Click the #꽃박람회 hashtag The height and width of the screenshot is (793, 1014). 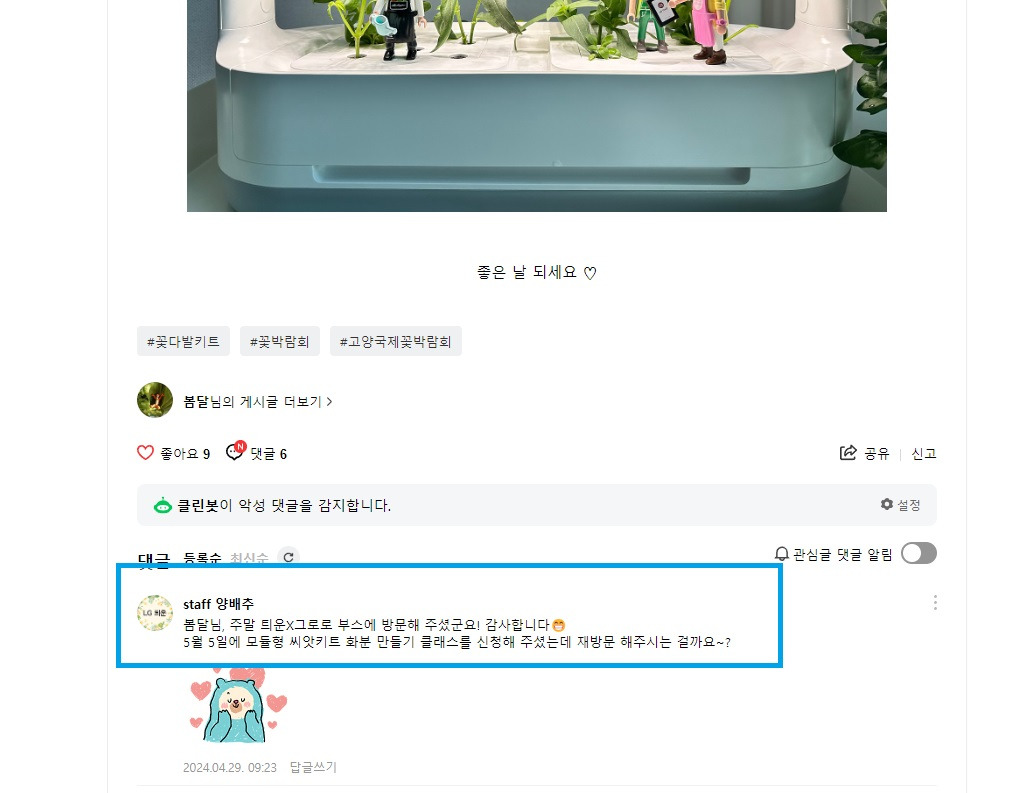coord(279,341)
